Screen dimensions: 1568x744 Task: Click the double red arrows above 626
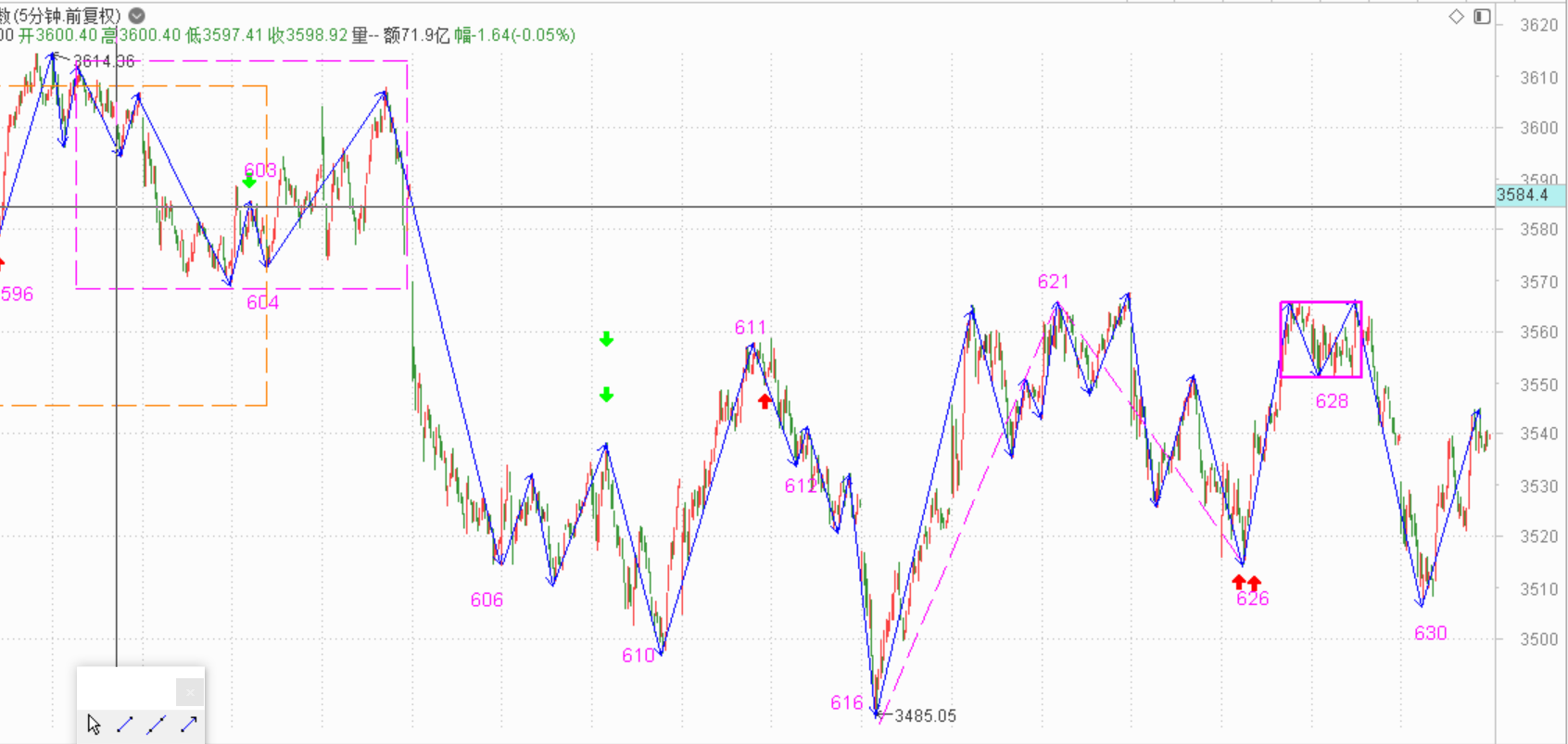(x=1246, y=582)
